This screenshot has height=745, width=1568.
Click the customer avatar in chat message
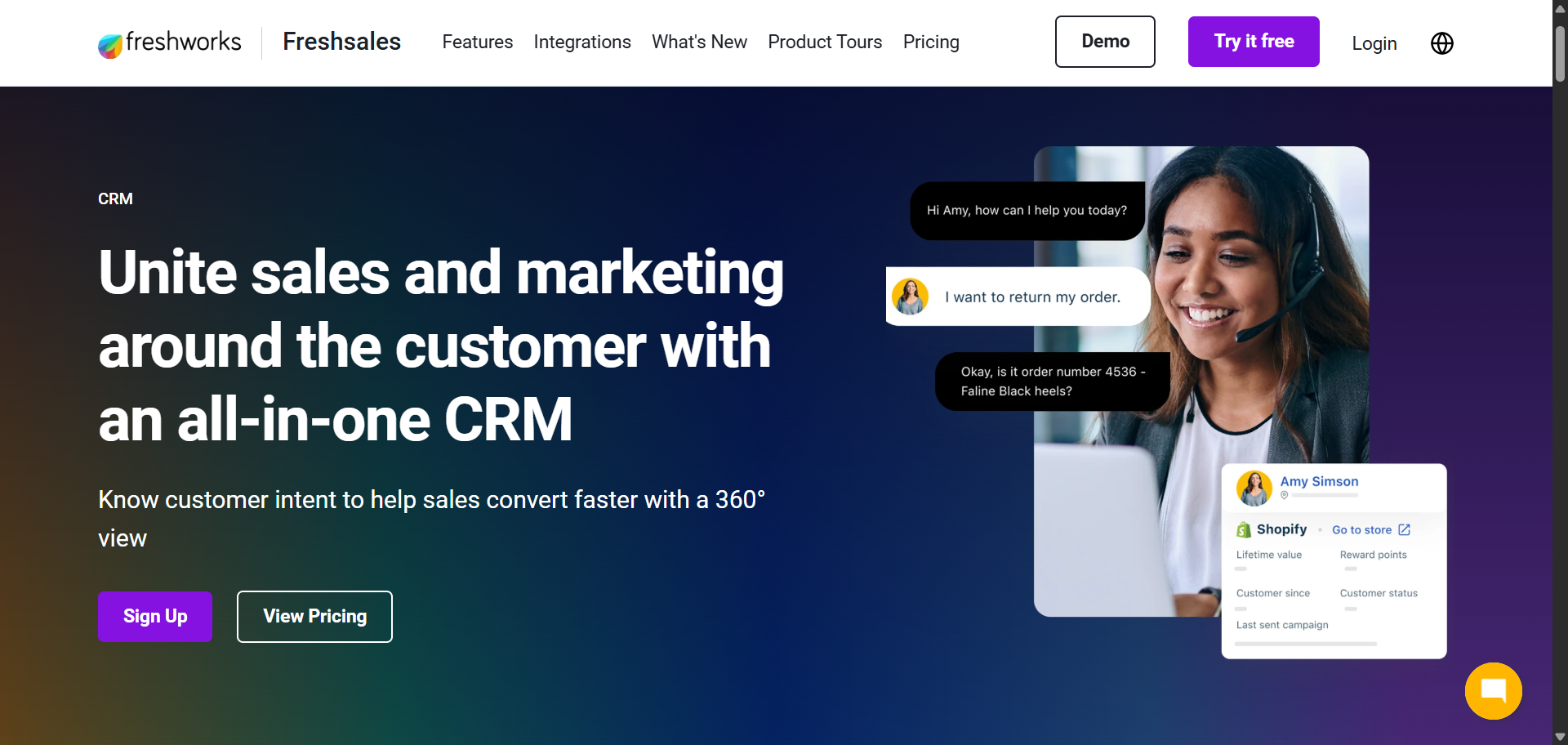point(910,297)
